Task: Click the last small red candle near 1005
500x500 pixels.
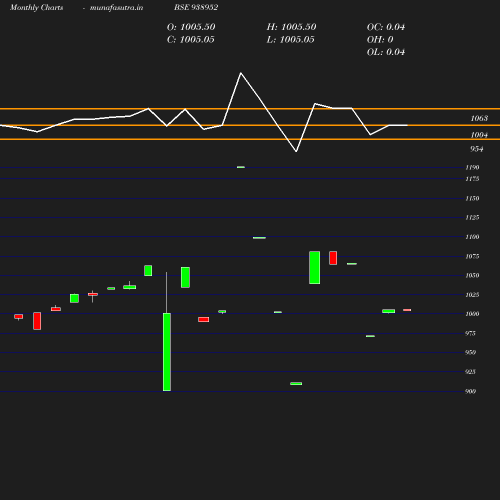Action: (x=407, y=310)
